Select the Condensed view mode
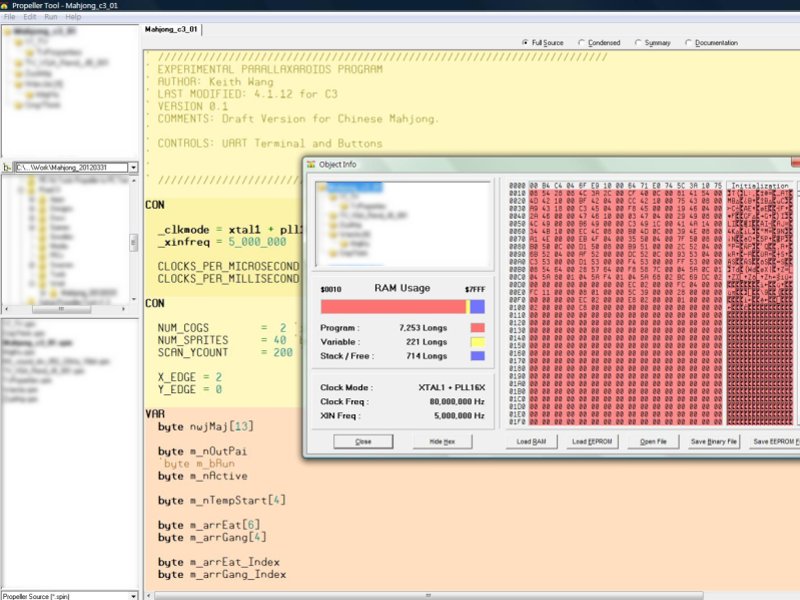The image size is (800, 600). 599,43
